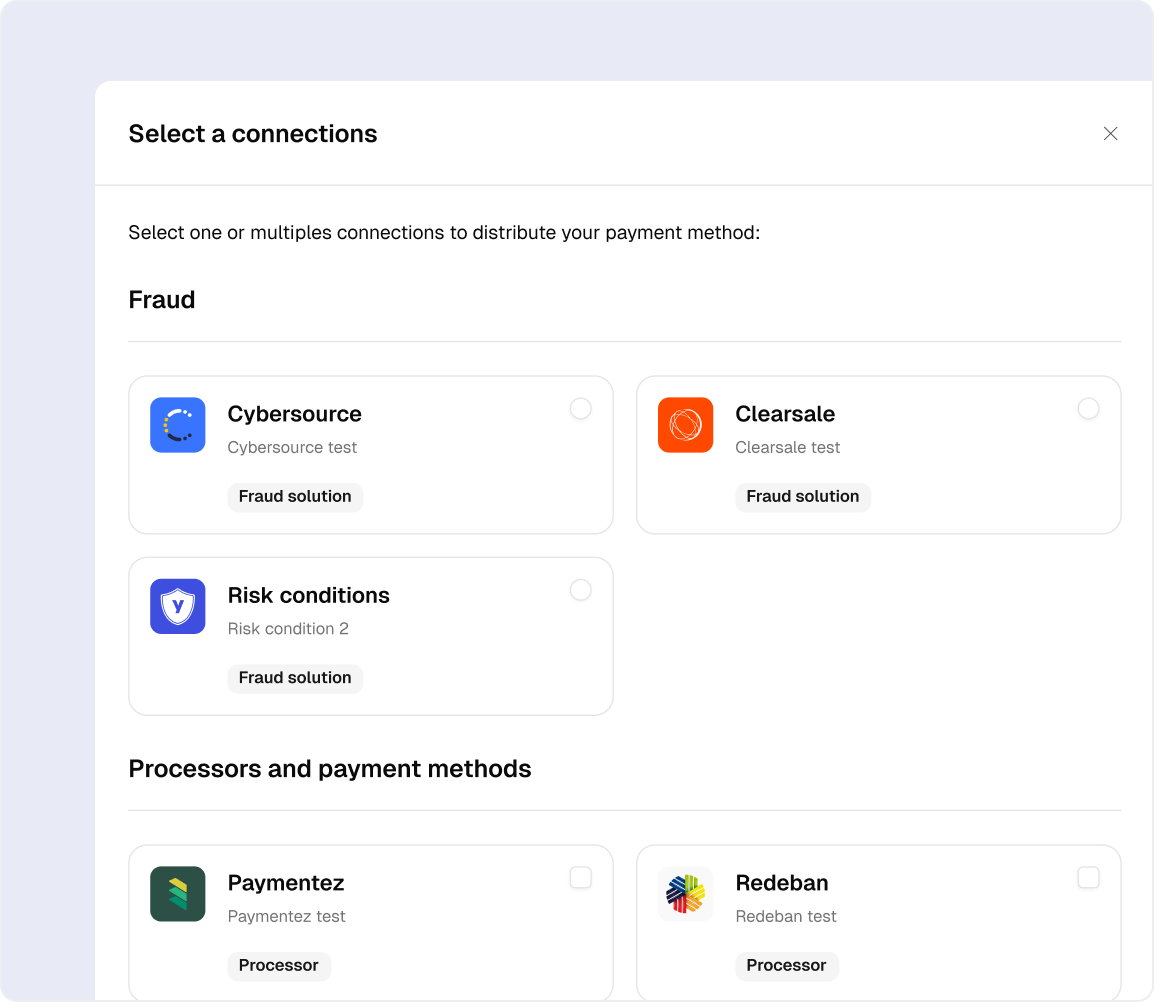Click the Cybersource logo icon
Screen dimensions: 1154x1002
178,425
